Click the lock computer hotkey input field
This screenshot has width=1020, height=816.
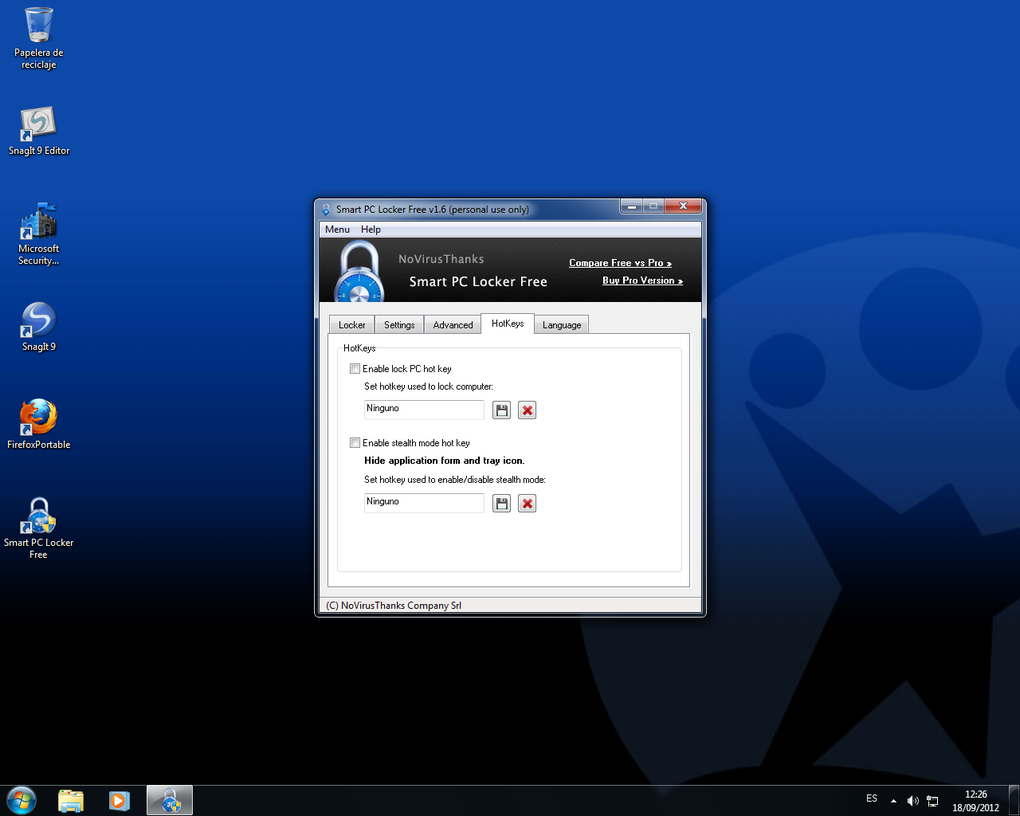point(424,410)
